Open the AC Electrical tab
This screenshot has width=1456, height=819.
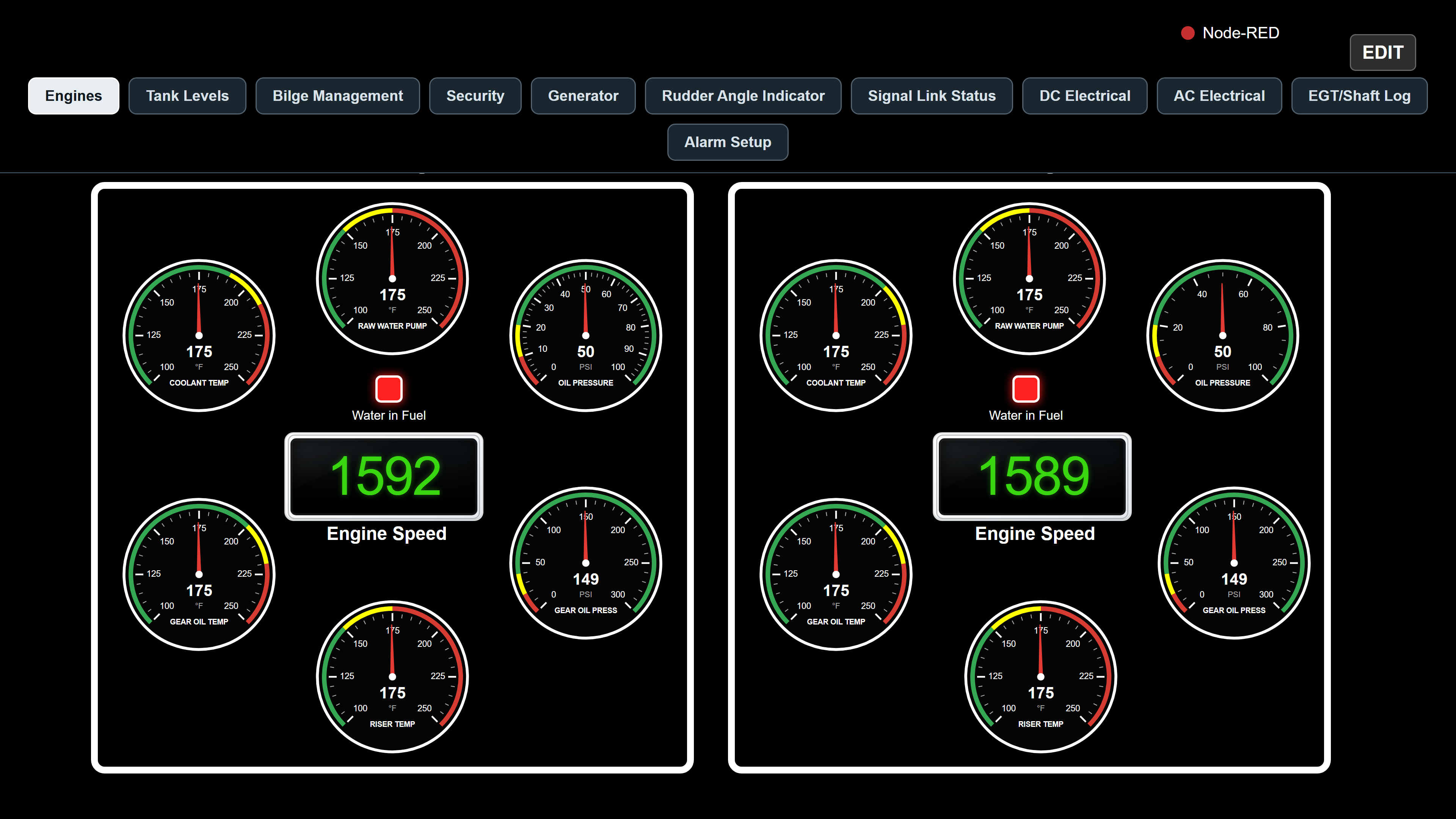point(1219,96)
